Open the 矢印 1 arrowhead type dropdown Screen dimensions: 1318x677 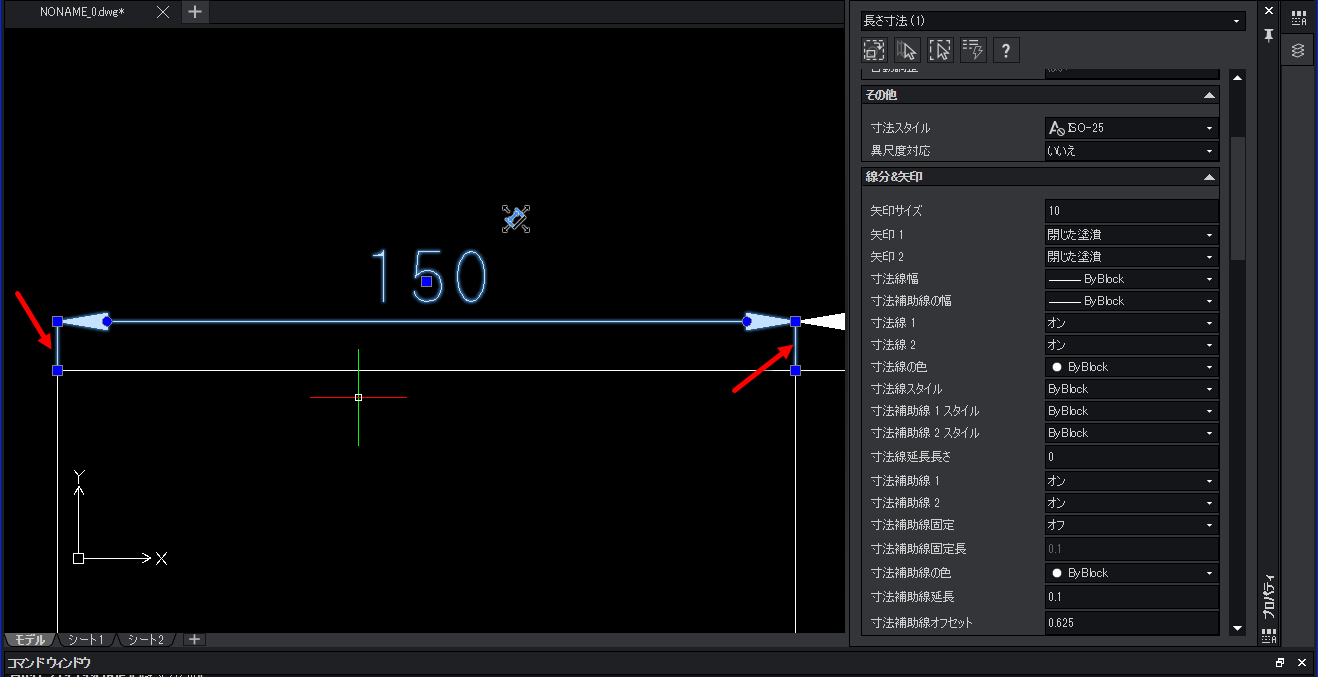click(1131, 235)
